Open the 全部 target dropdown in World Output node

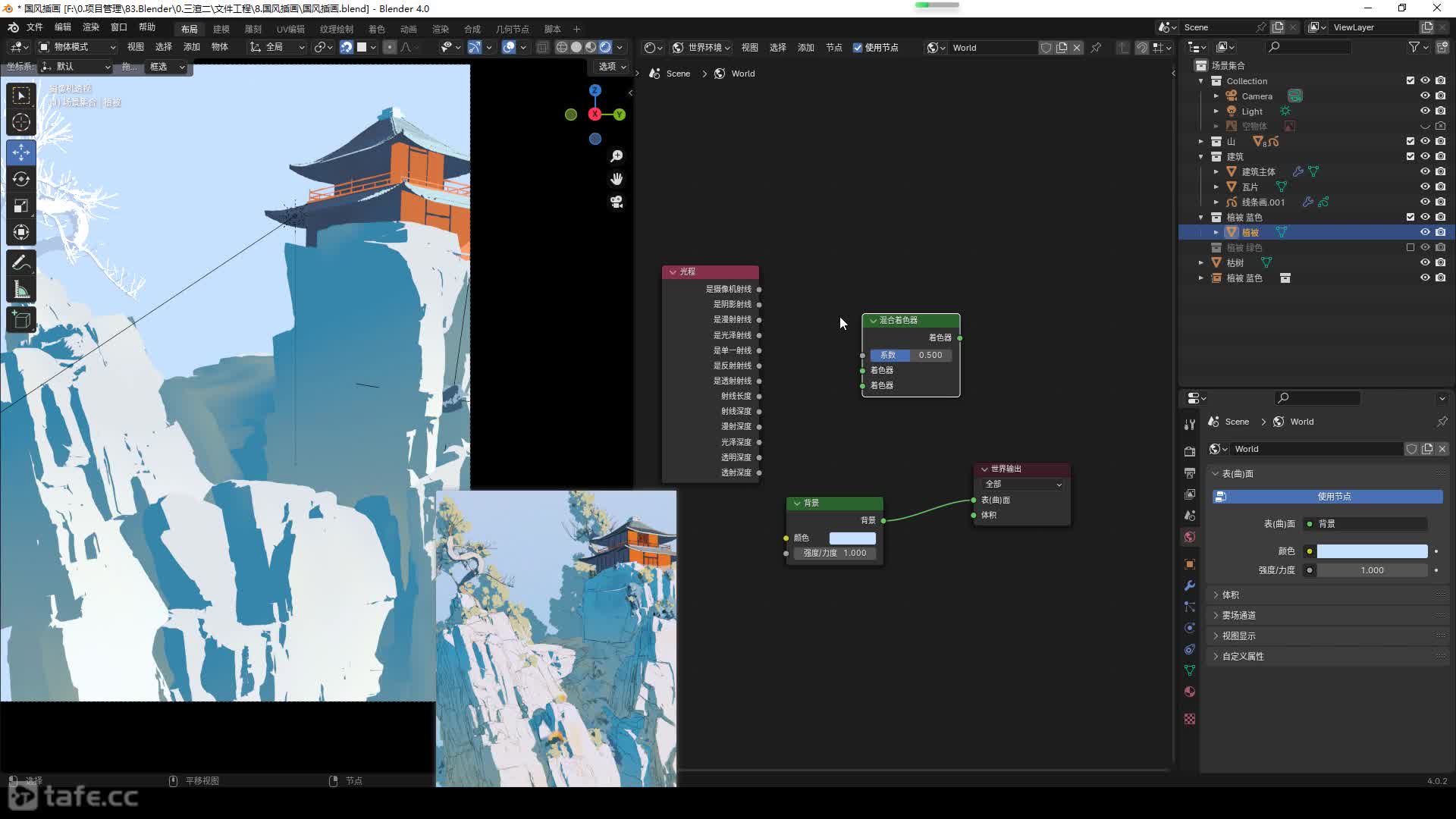coord(1022,484)
